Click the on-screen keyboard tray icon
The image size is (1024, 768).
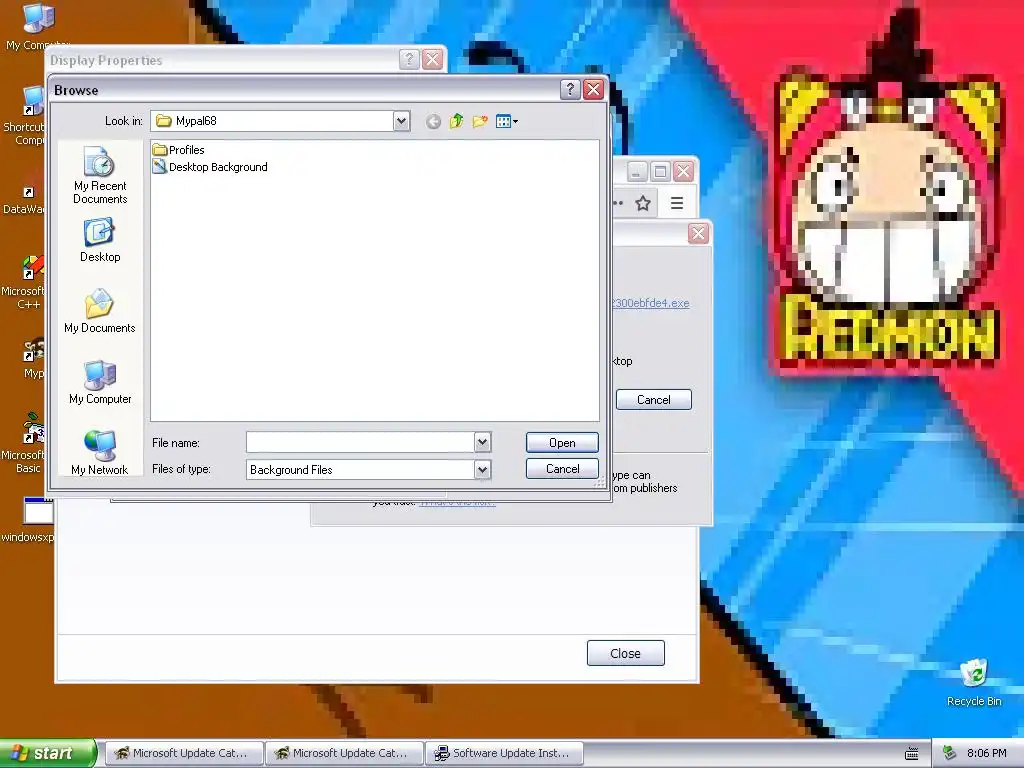point(912,754)
